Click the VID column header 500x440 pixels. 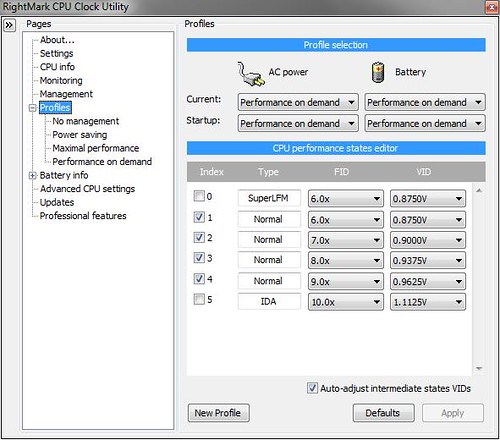click(x=424, y=172)
